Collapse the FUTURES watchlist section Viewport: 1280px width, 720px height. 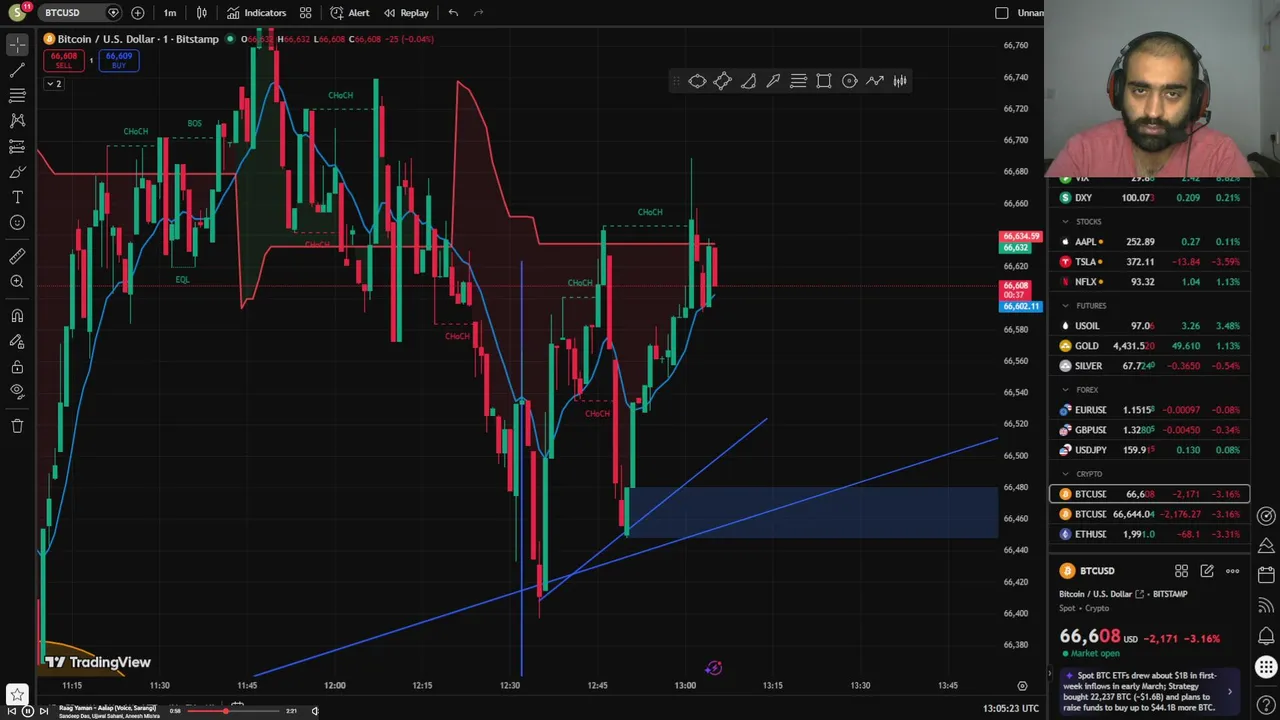pyautogui.click(x=1066, y=306)
